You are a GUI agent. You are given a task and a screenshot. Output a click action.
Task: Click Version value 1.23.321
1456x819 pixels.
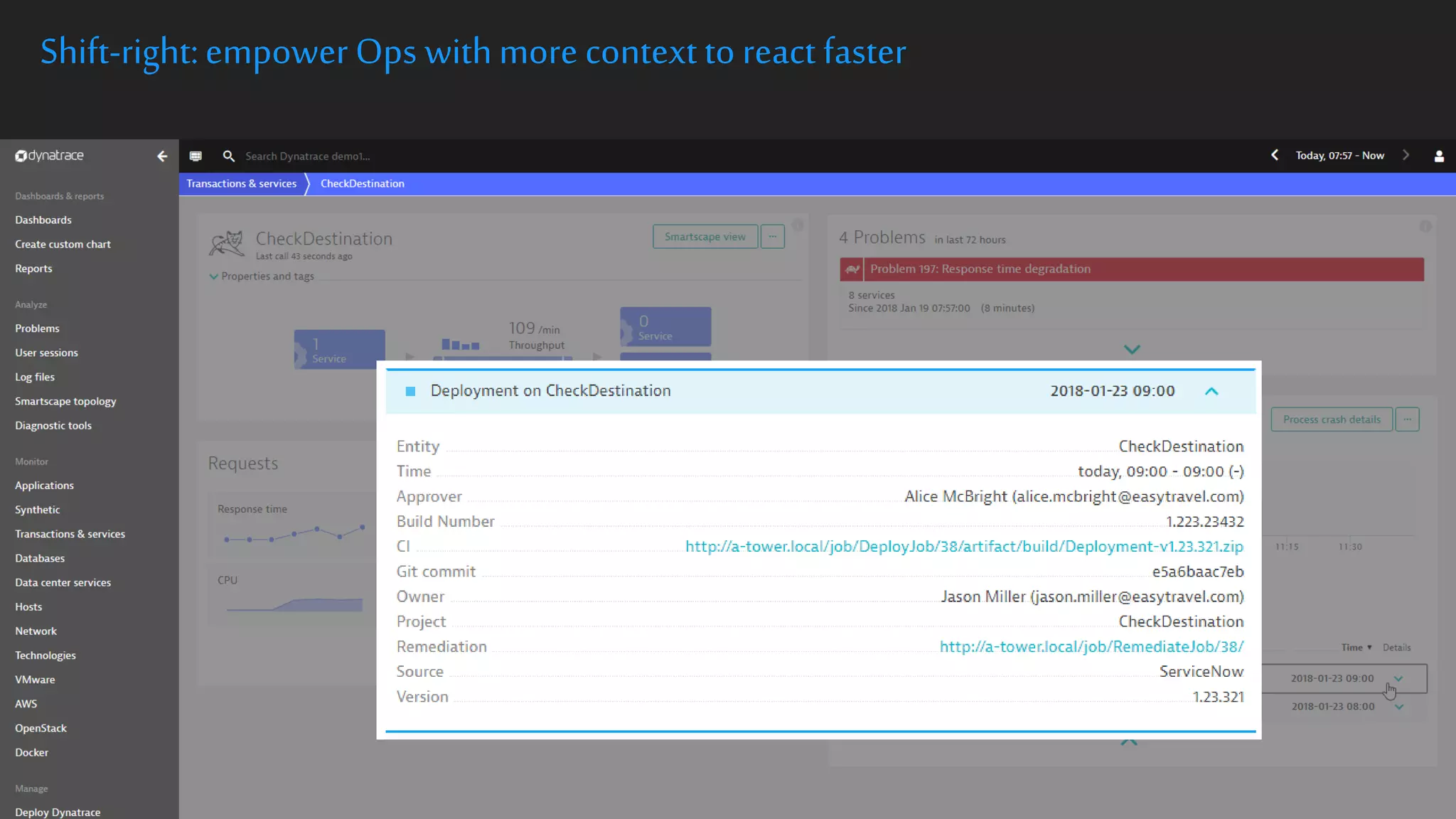[1219, 697]
